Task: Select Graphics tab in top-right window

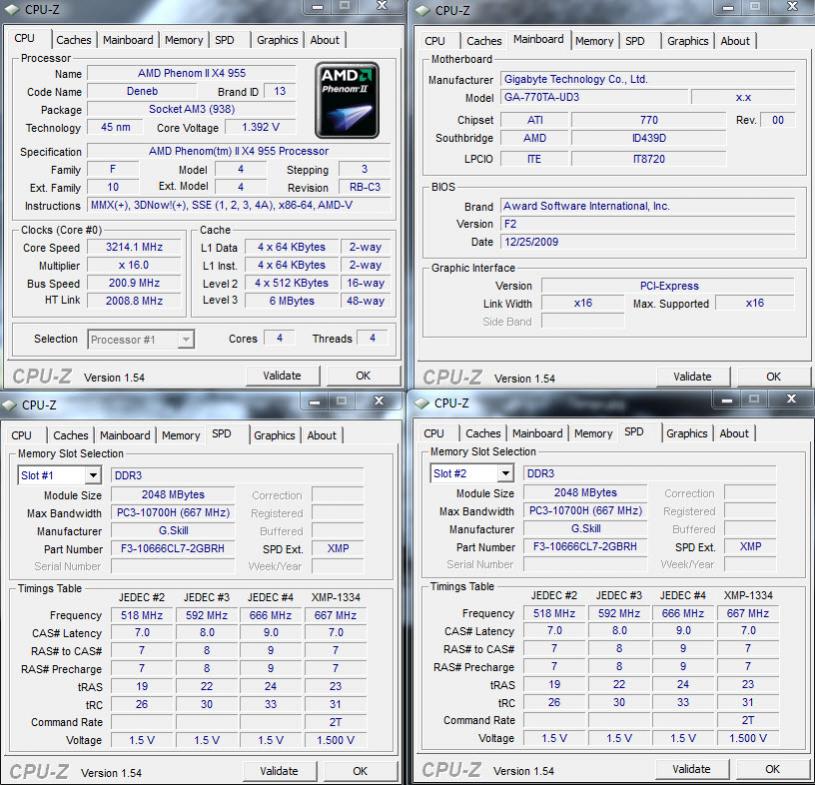Action: tap(688, 41)
